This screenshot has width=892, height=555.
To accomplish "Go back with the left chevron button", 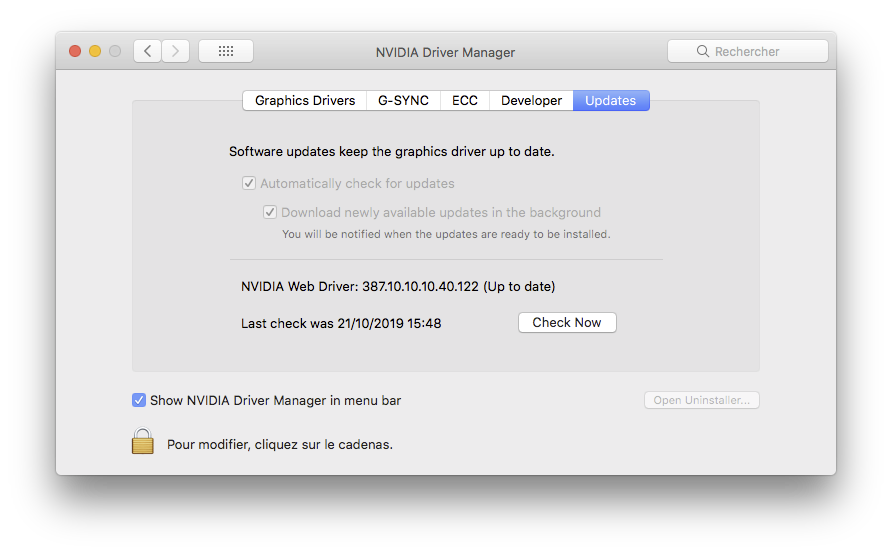I will coord(147,51).
